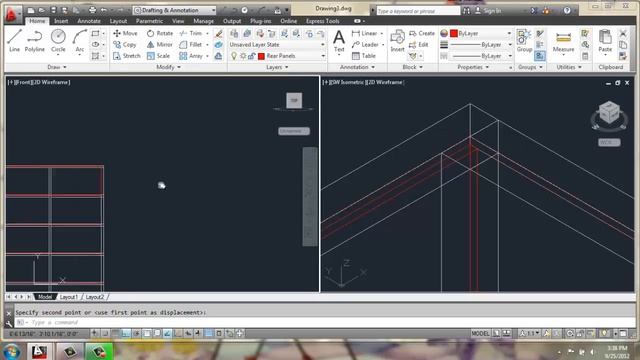Click the Scale tool
Screen dimensions: 640x360
(x=158, y=56)
